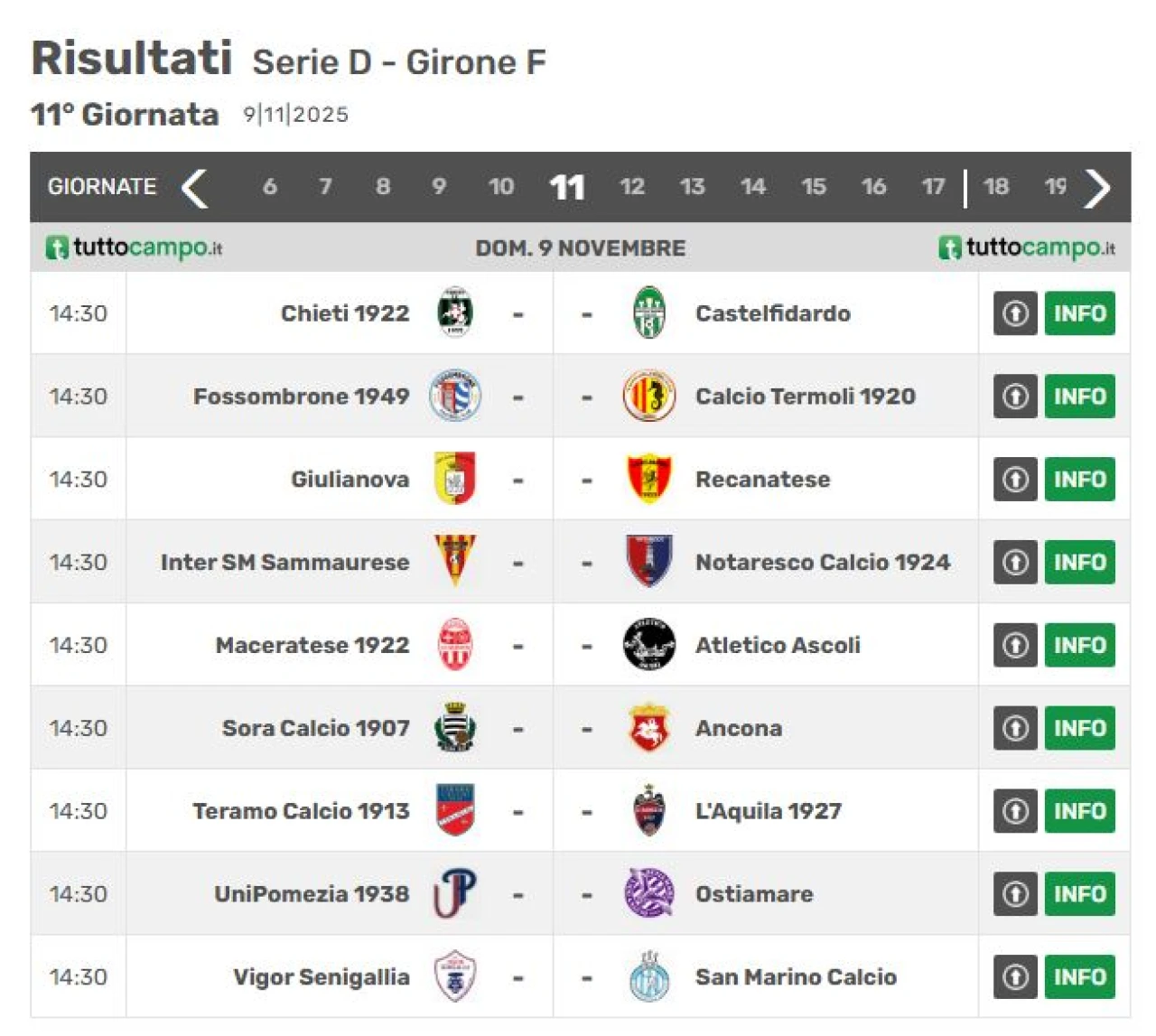Jump to matchday 17
1156x1036 pixels.
click(933, 187)
